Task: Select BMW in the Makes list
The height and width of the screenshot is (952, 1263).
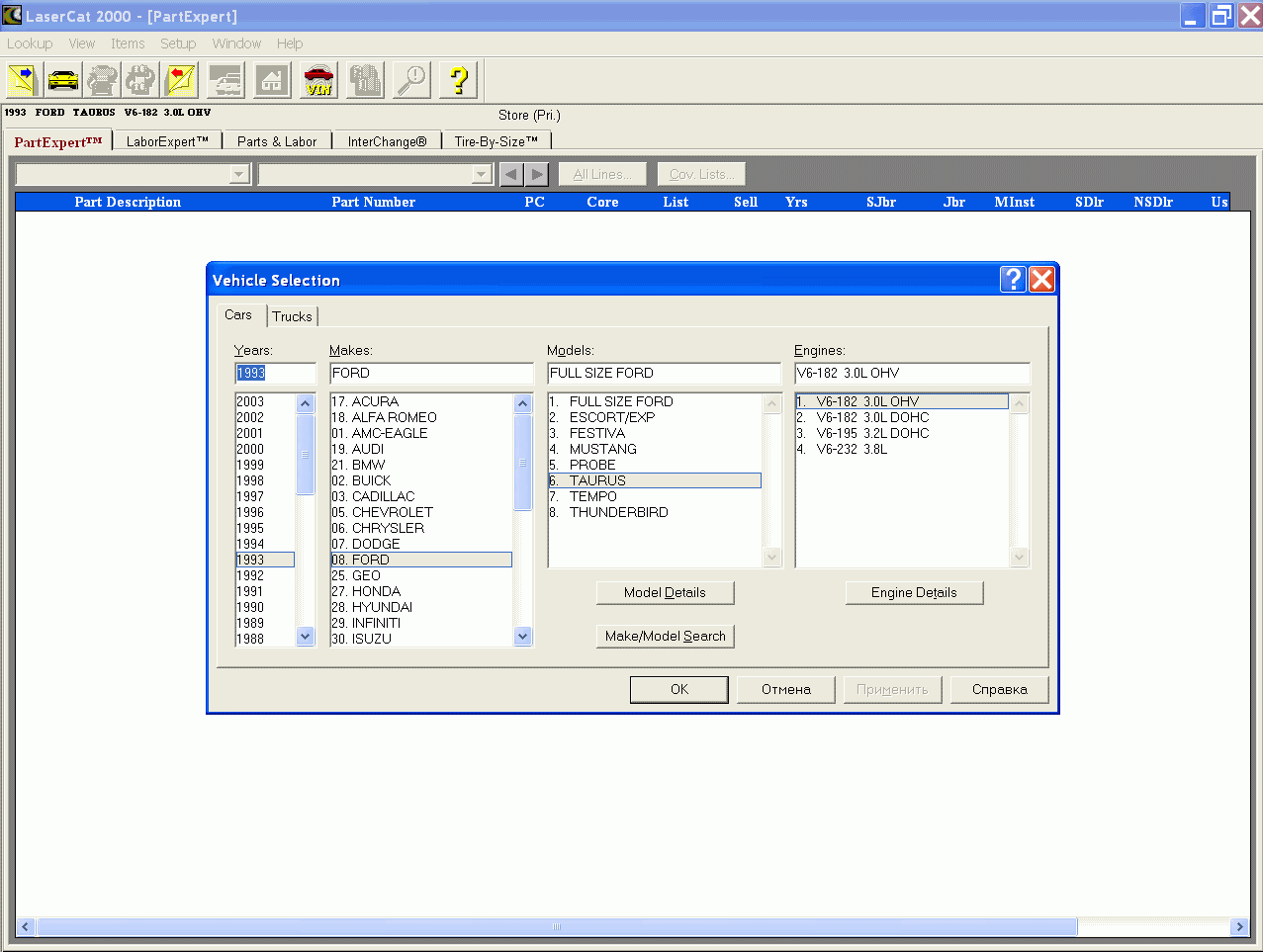Action: [x=421, y=465]
